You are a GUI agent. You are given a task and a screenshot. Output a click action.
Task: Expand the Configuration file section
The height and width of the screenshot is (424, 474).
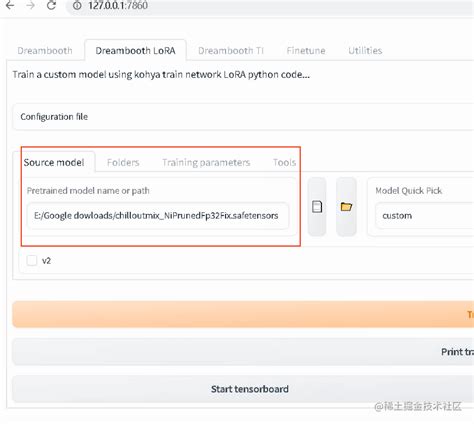(243, 117)
